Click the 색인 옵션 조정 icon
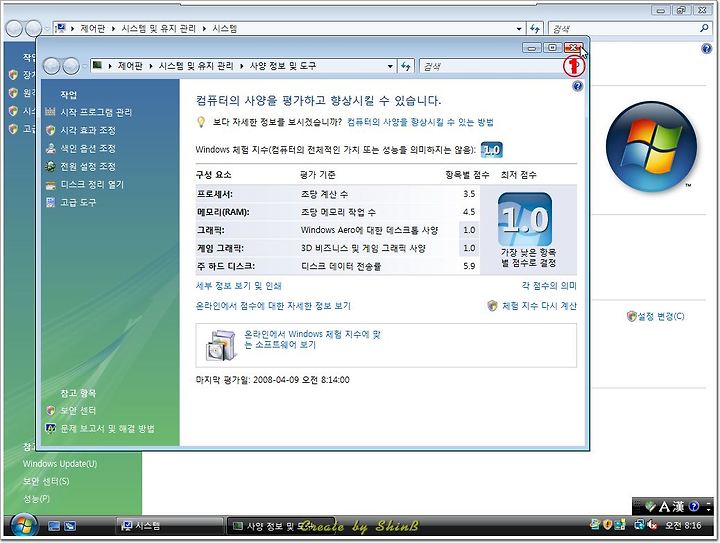720x543 pixels. click(x=51, y=148)
